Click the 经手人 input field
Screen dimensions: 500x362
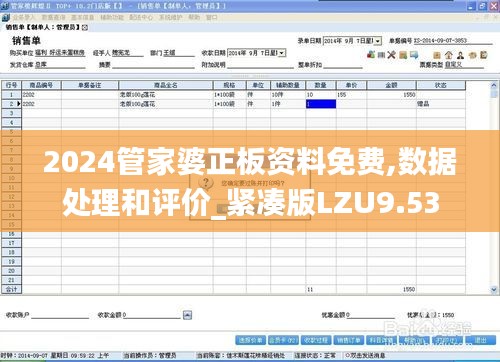127,53
